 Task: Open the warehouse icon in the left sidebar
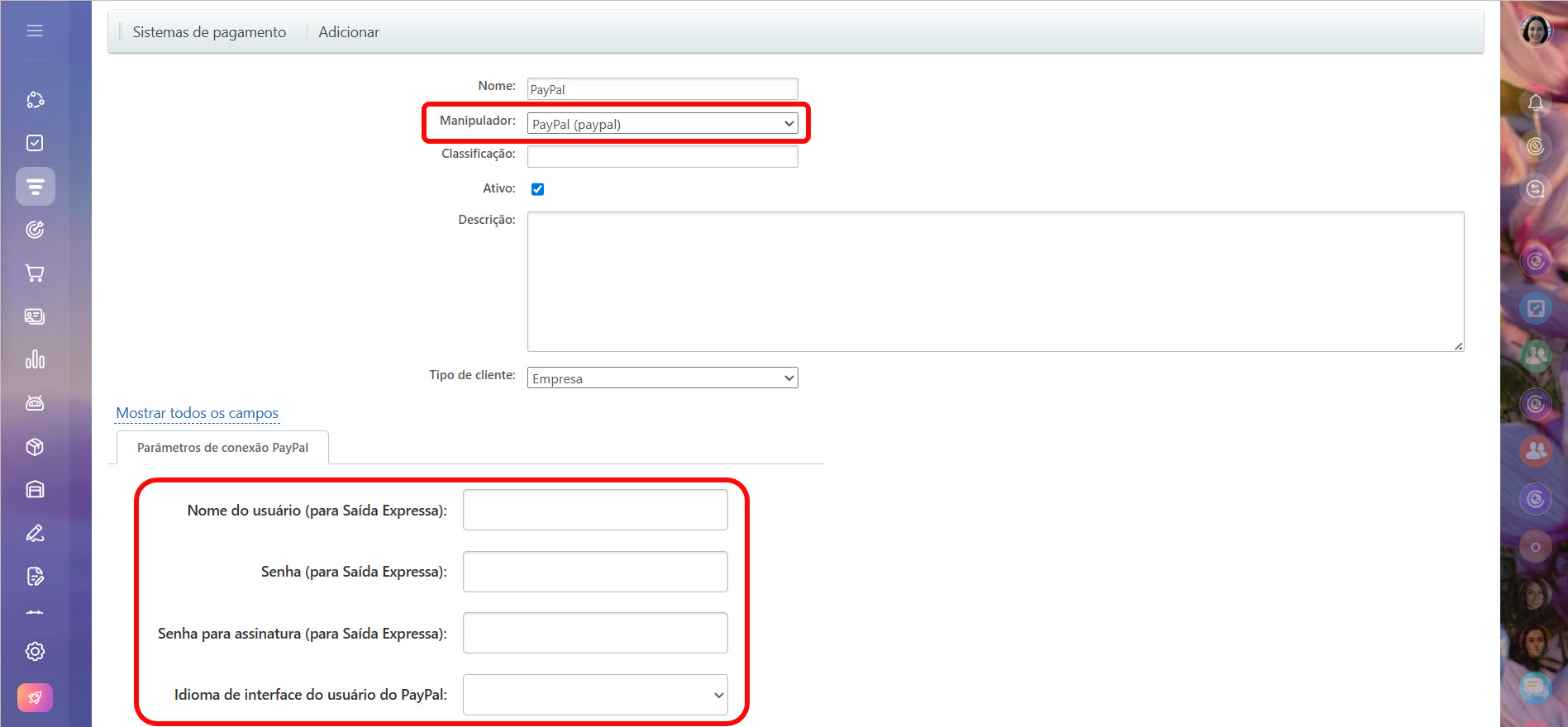point(35,490)
